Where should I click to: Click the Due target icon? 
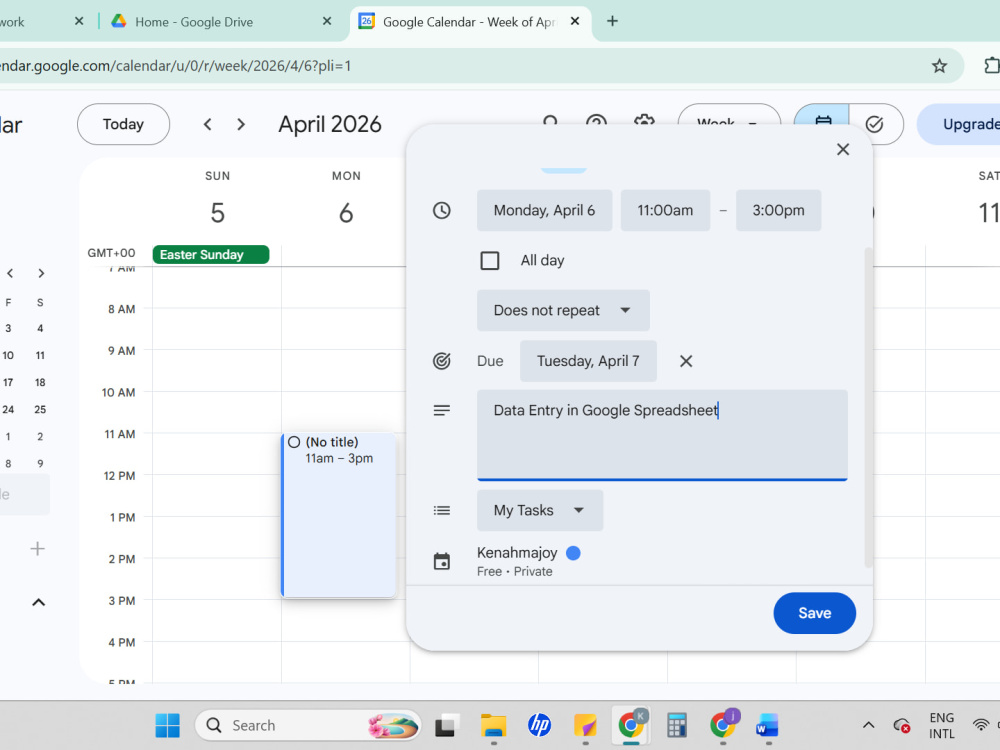(x=441, y=361)
